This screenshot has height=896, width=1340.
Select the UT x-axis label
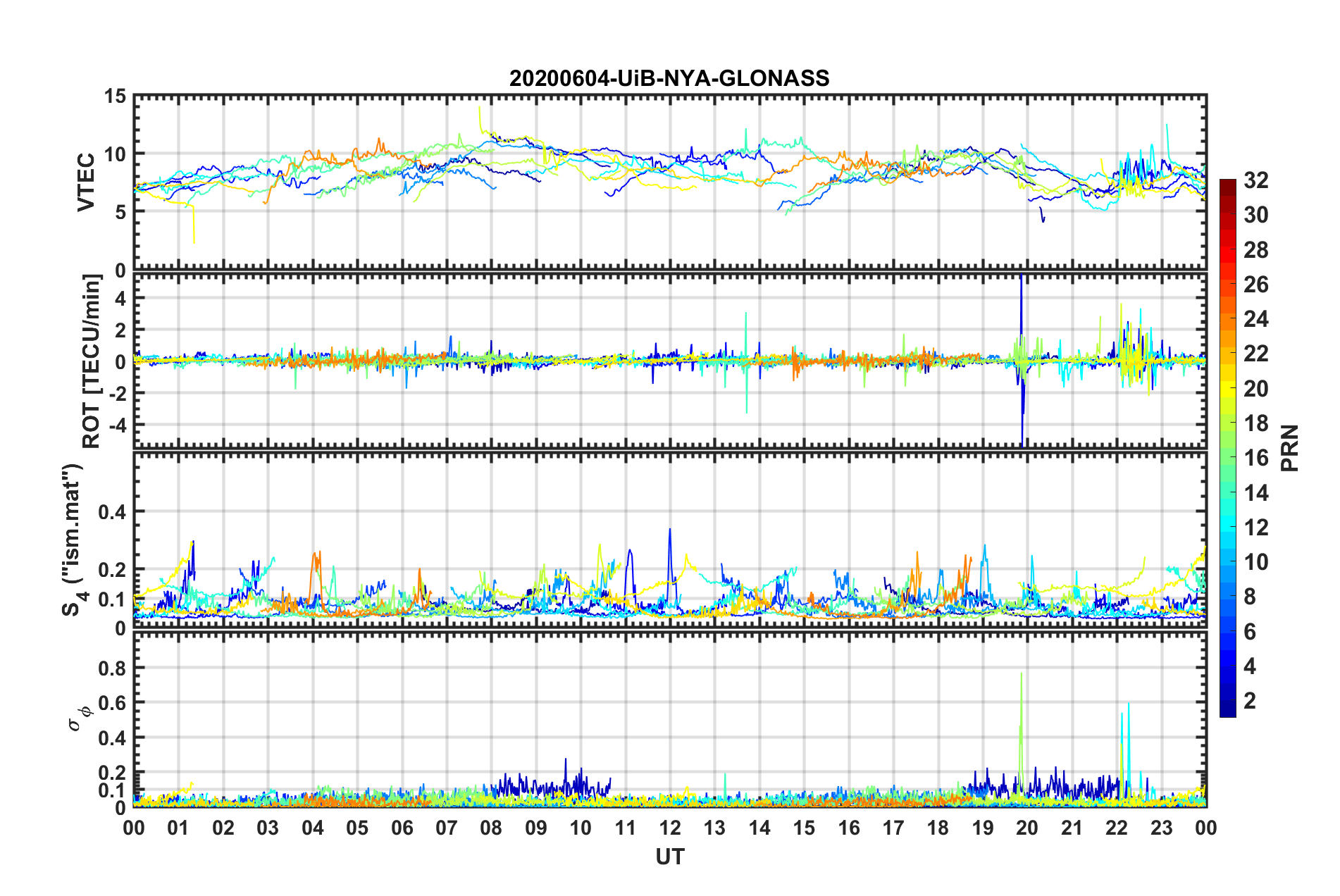(x=669, y=857)
